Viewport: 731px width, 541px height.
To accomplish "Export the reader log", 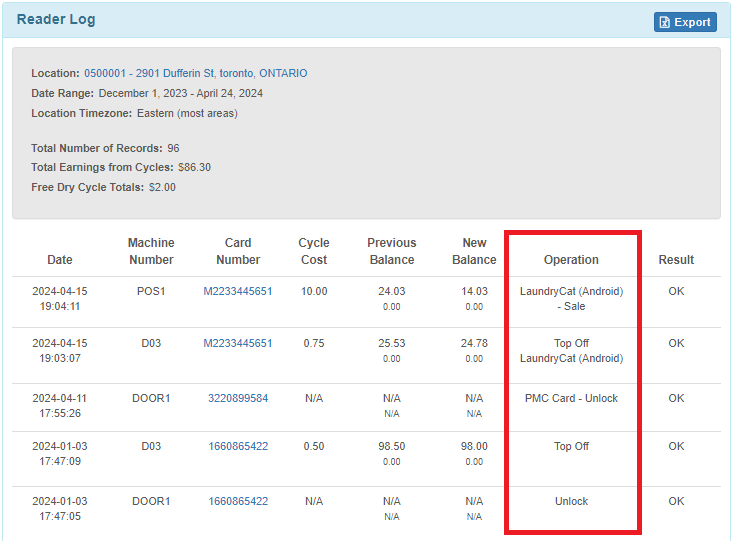I will (x=685, y=22).
